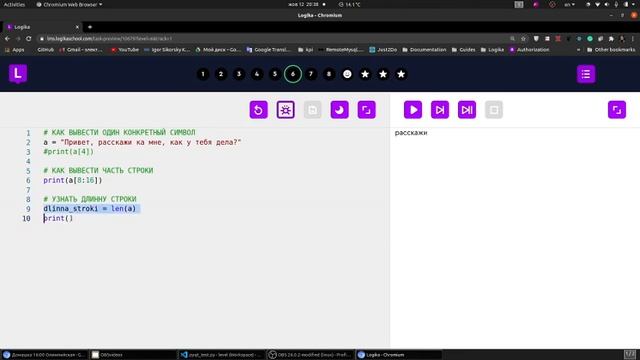Expand the Guides bookmarks folder
Screen dimensions: 640x360
(x=464, y=50)
